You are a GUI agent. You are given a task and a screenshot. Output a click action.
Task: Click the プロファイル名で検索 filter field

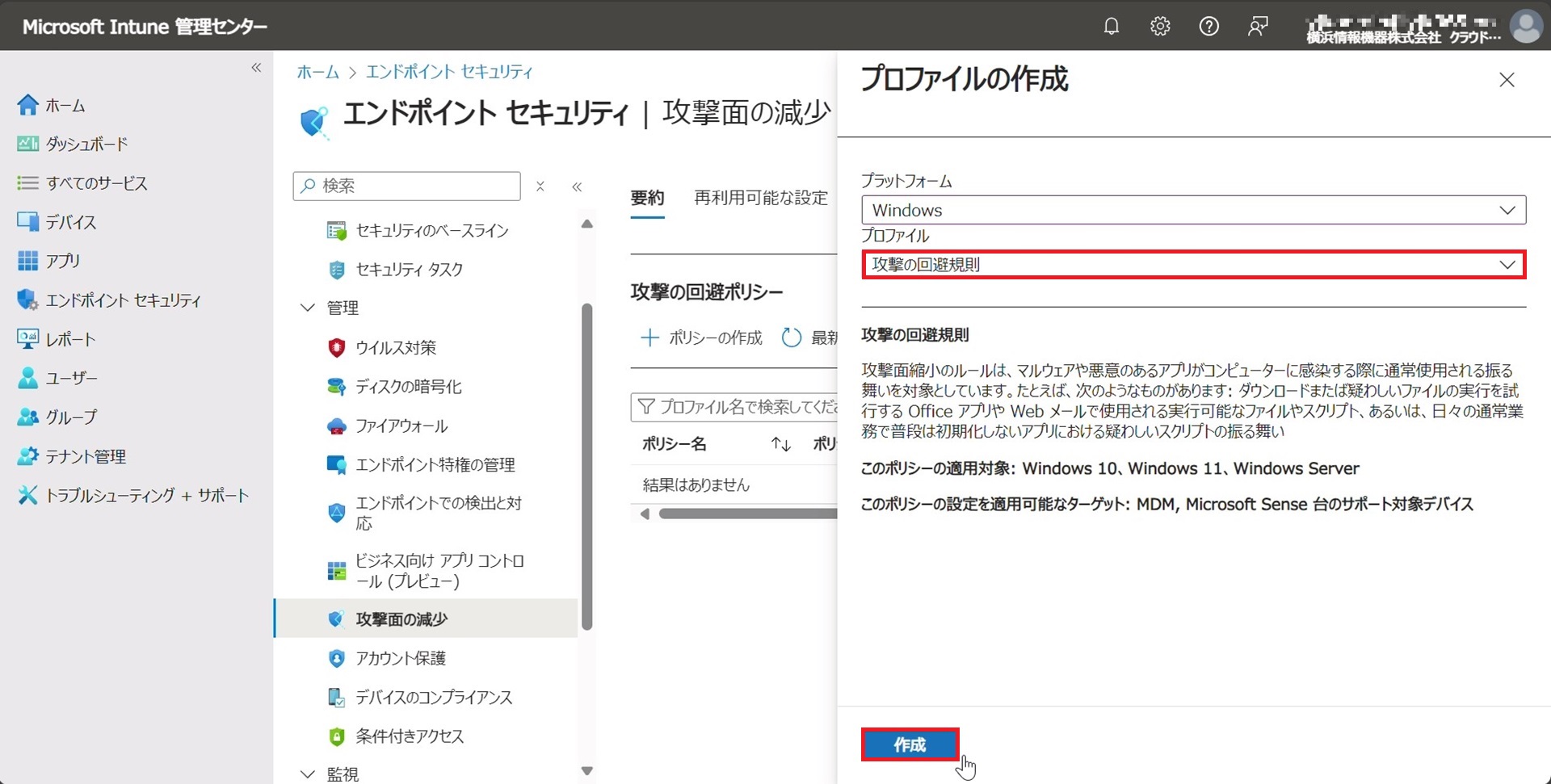tap(733, 407)
